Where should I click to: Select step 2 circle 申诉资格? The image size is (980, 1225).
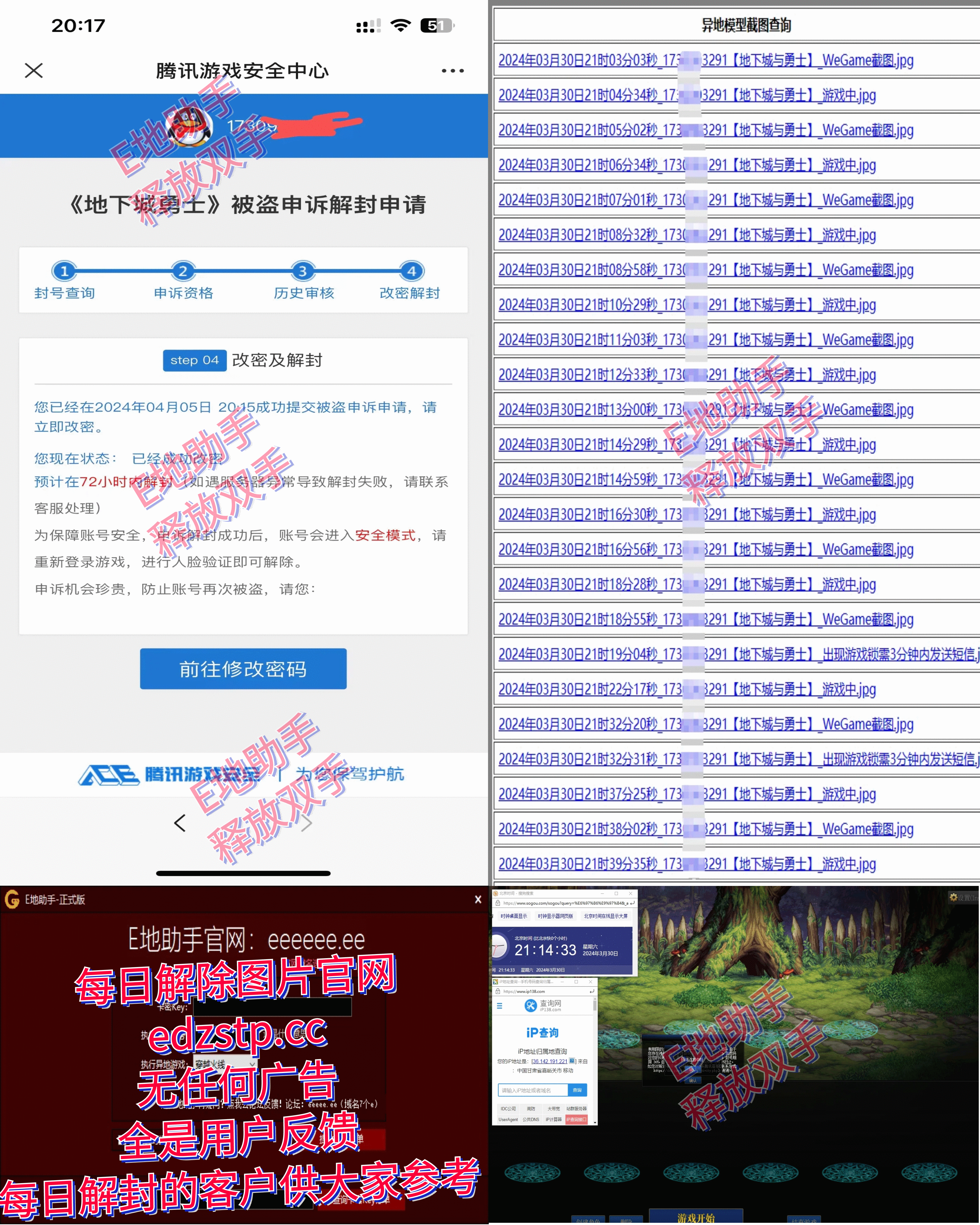click(183, 271)
